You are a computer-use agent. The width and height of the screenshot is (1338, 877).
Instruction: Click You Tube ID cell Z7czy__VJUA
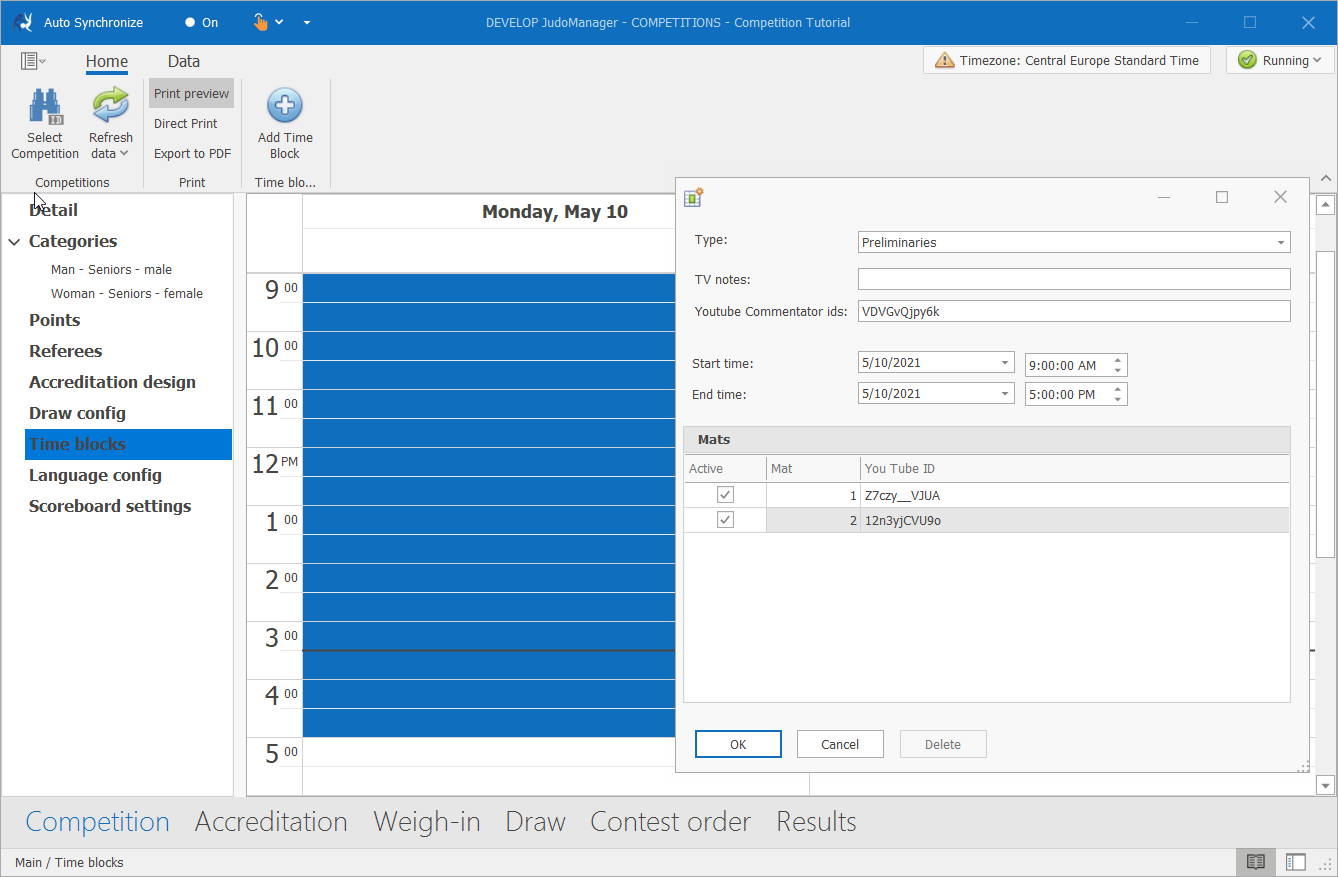point(1075,495)
